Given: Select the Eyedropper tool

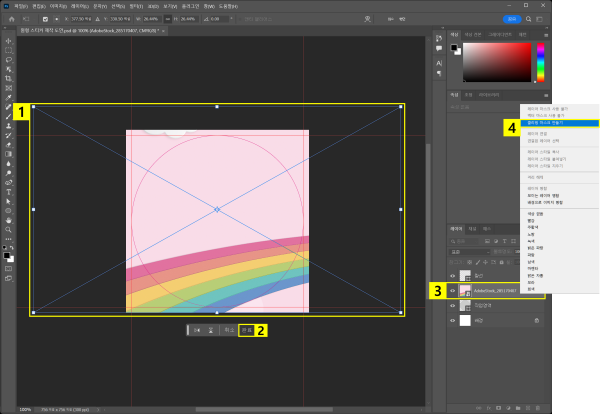Looking at the screenshot, I should (x=8, y=97).
